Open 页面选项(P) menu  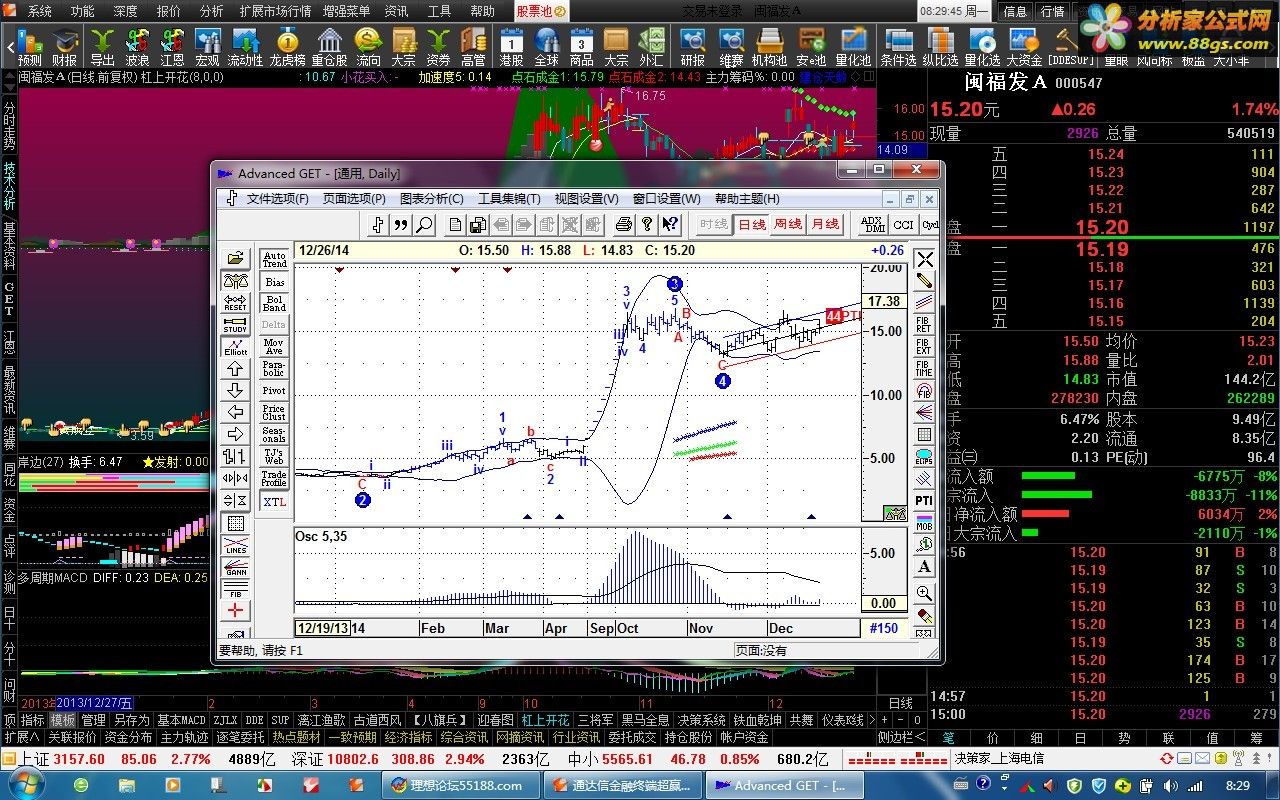(x=354, y=199)
